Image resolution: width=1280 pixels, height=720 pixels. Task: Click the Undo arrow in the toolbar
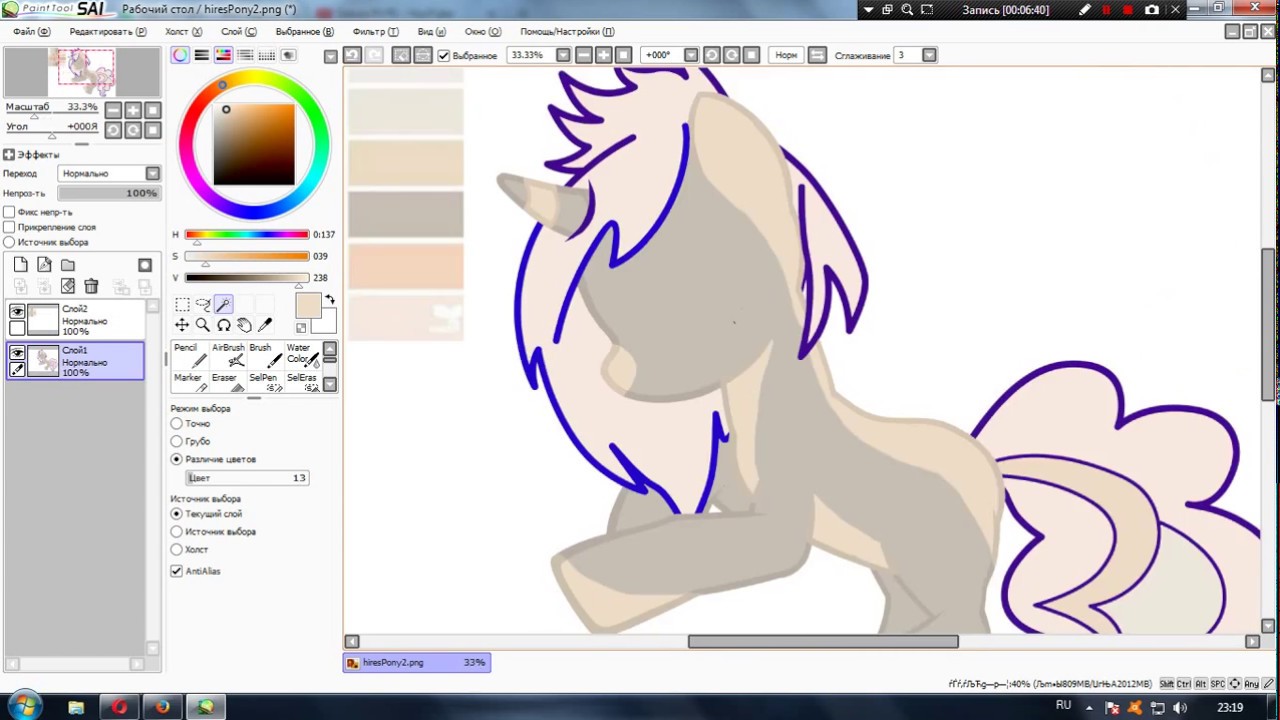pos(352,55)
